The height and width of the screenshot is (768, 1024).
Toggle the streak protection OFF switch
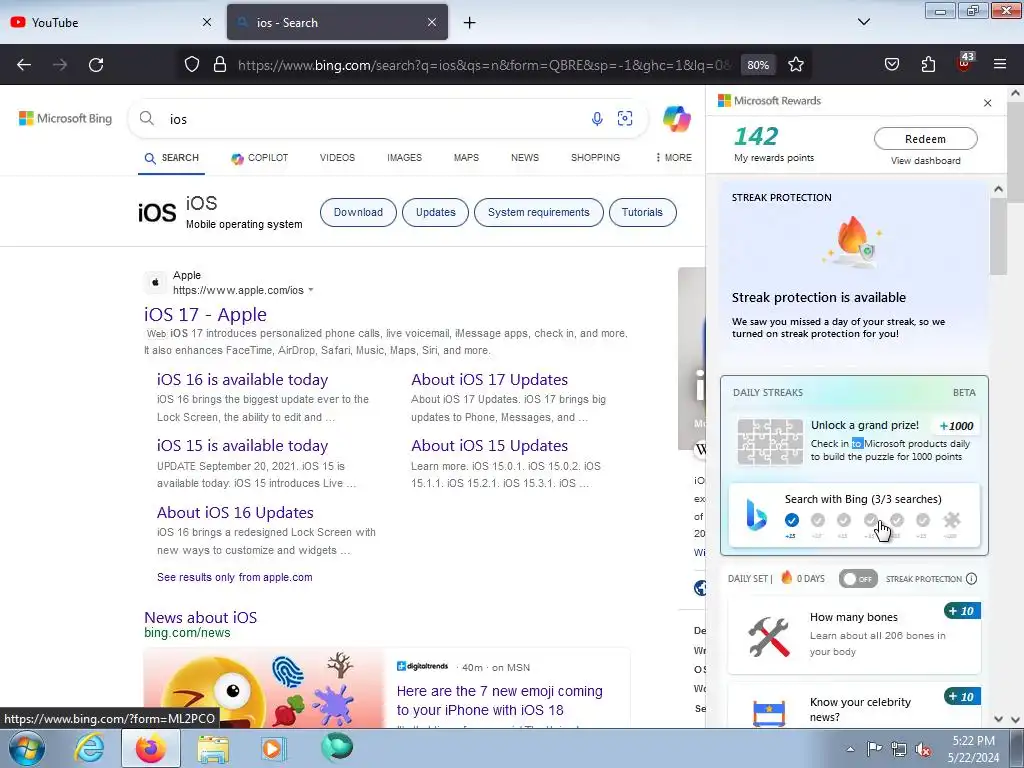[x=858, y=579]
